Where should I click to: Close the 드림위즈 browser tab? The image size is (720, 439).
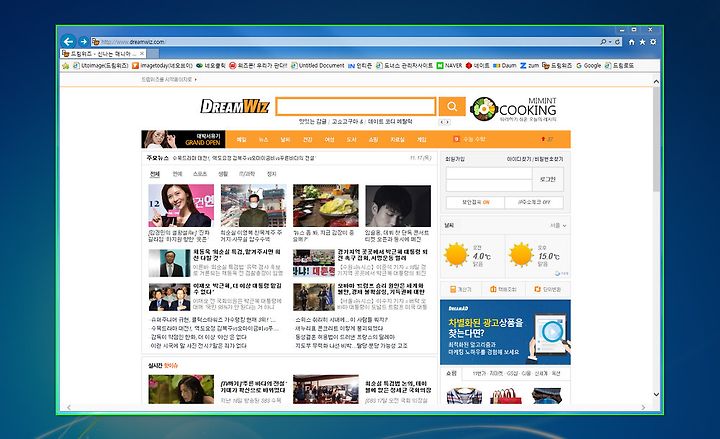[141, 54]
